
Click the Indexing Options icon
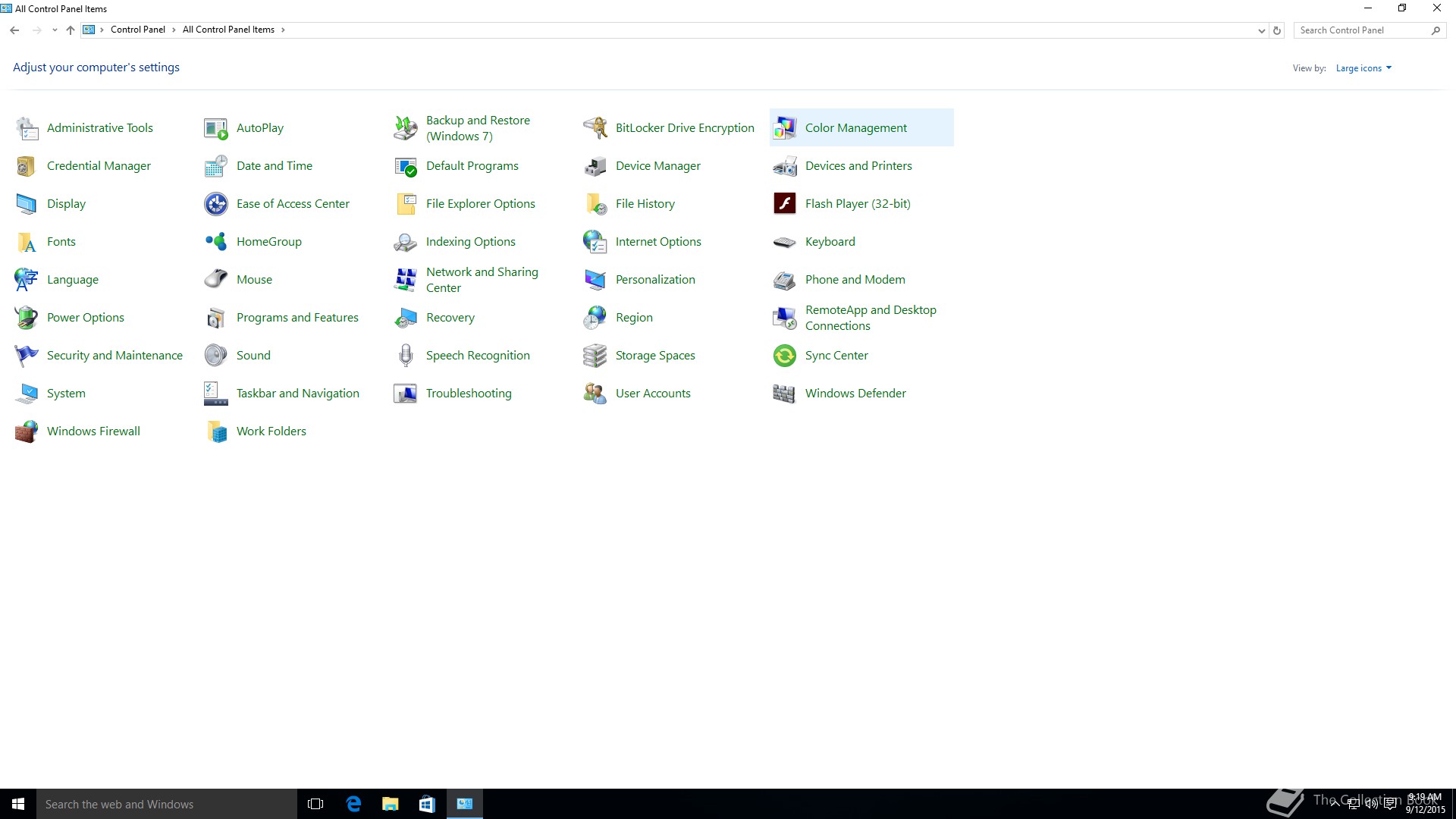click(x=406, y=242)
